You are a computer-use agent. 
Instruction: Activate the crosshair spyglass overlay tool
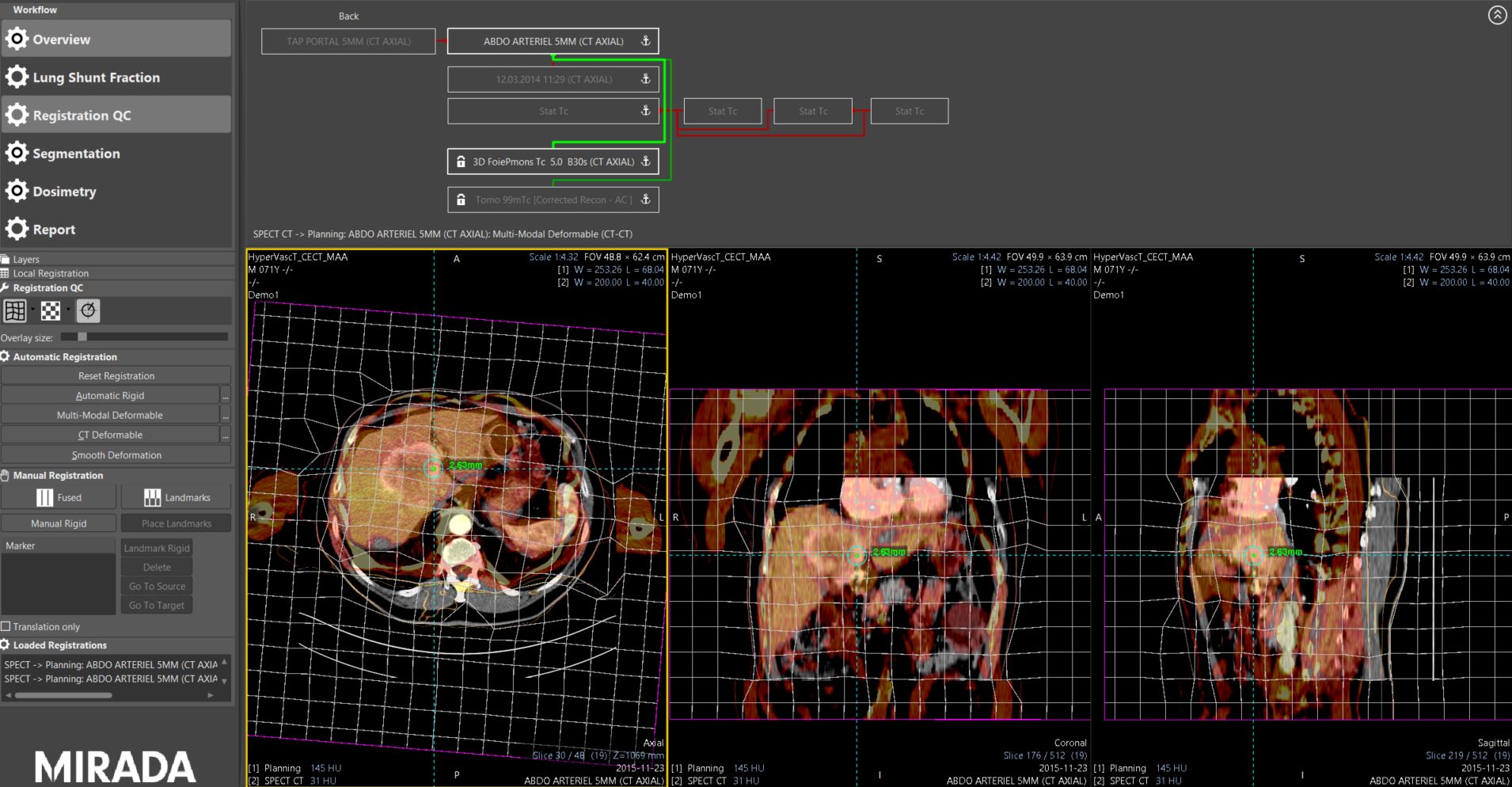tap(88, 311)
